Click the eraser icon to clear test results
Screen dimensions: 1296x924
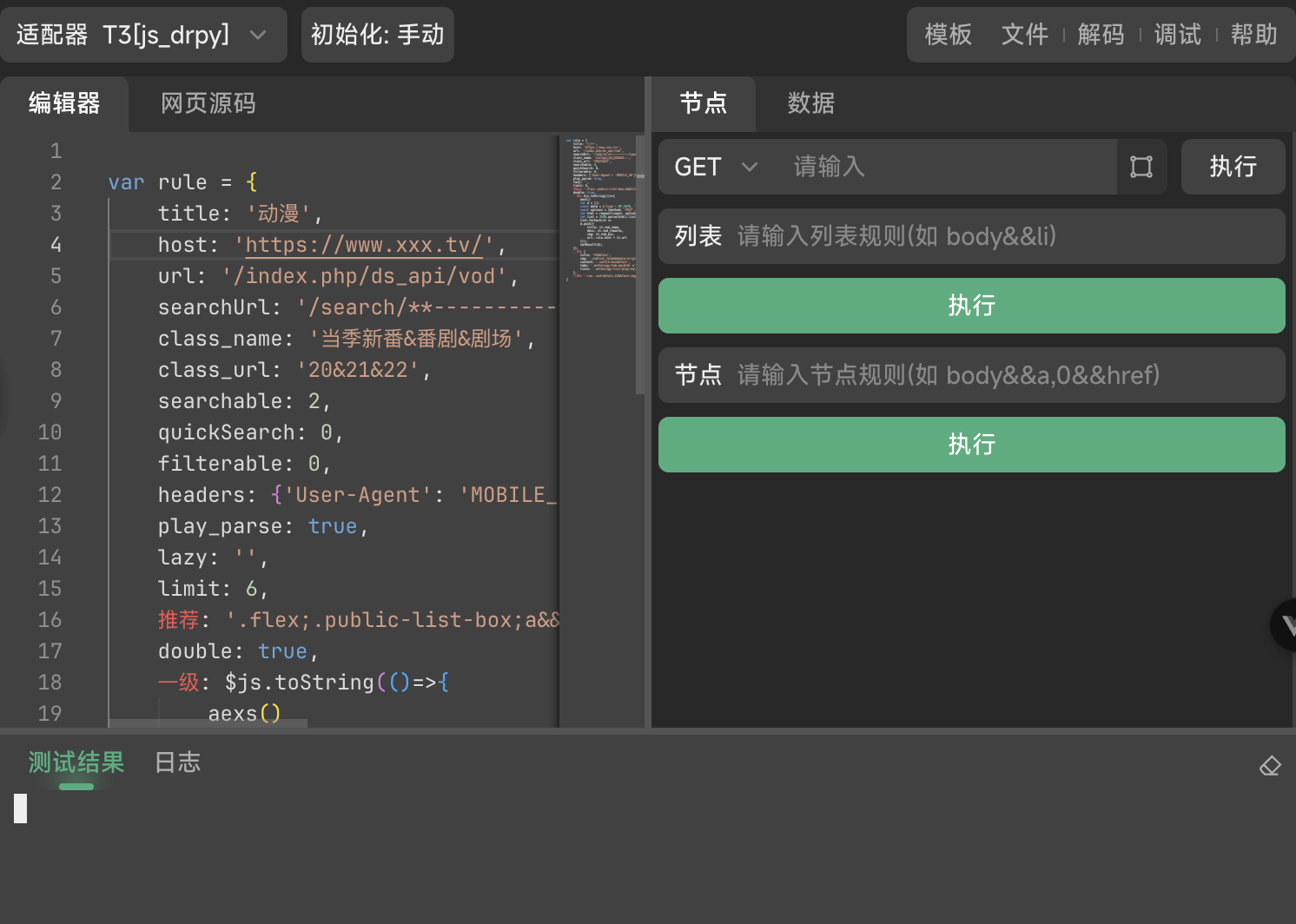(x=1270, y=765)
